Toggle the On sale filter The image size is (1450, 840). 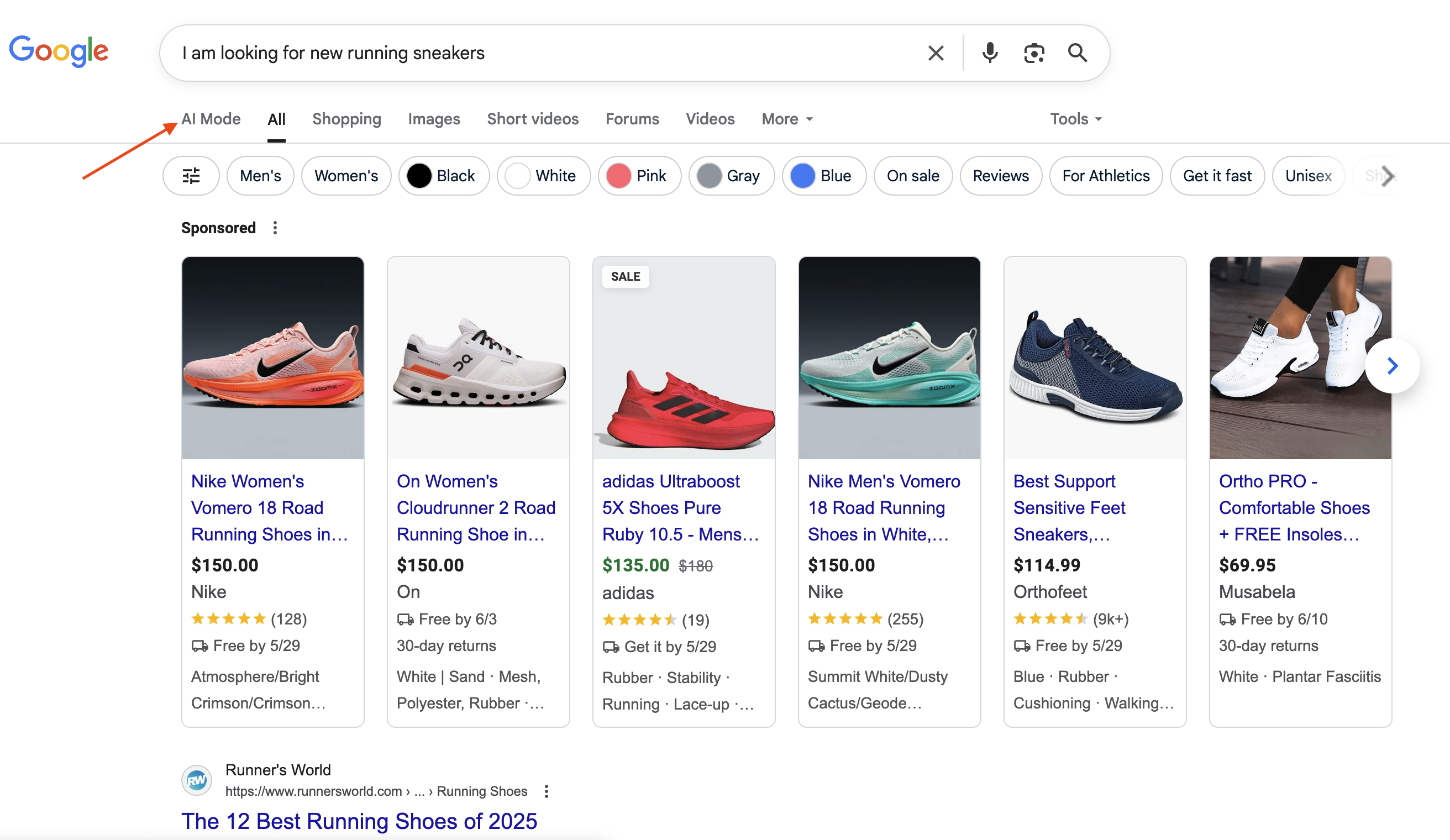coord(912,176)
